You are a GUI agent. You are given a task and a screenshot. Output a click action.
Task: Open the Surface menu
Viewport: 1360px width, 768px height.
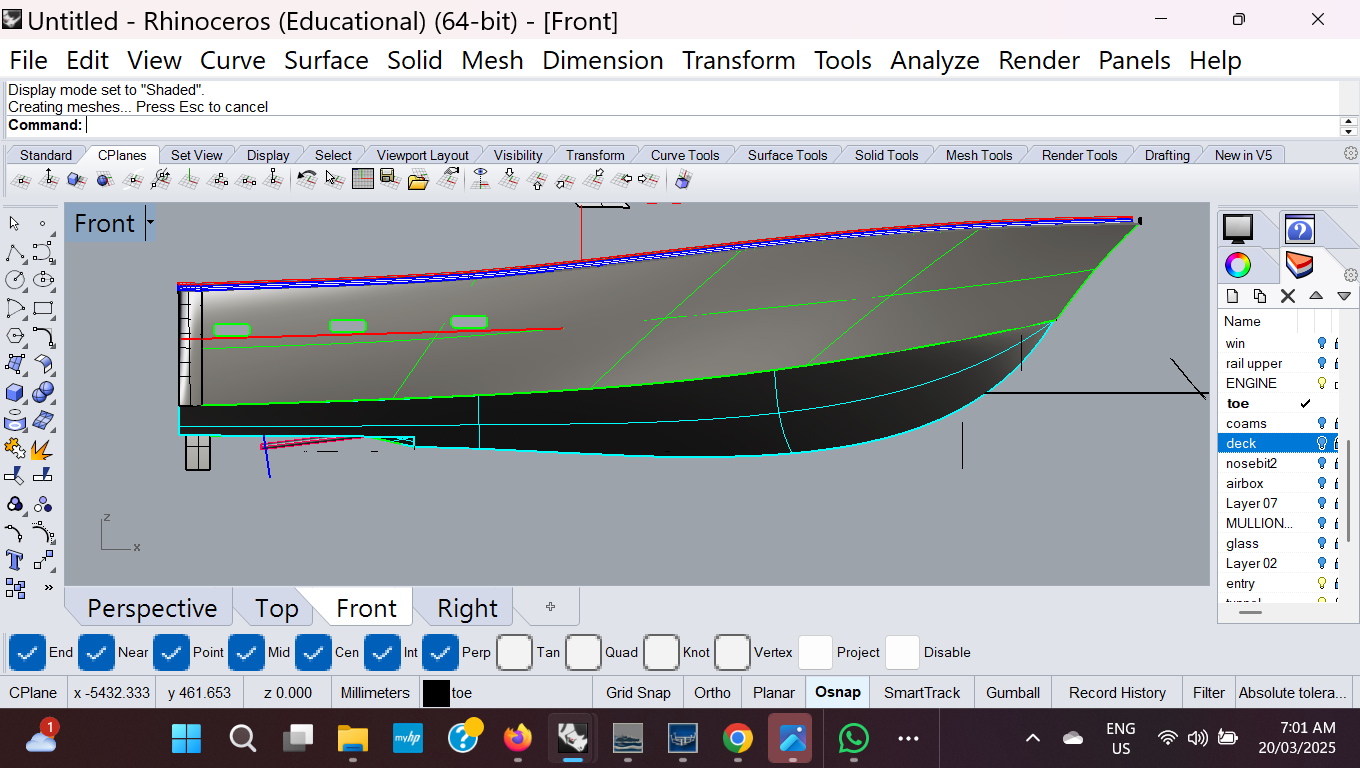tap(326, 60)
